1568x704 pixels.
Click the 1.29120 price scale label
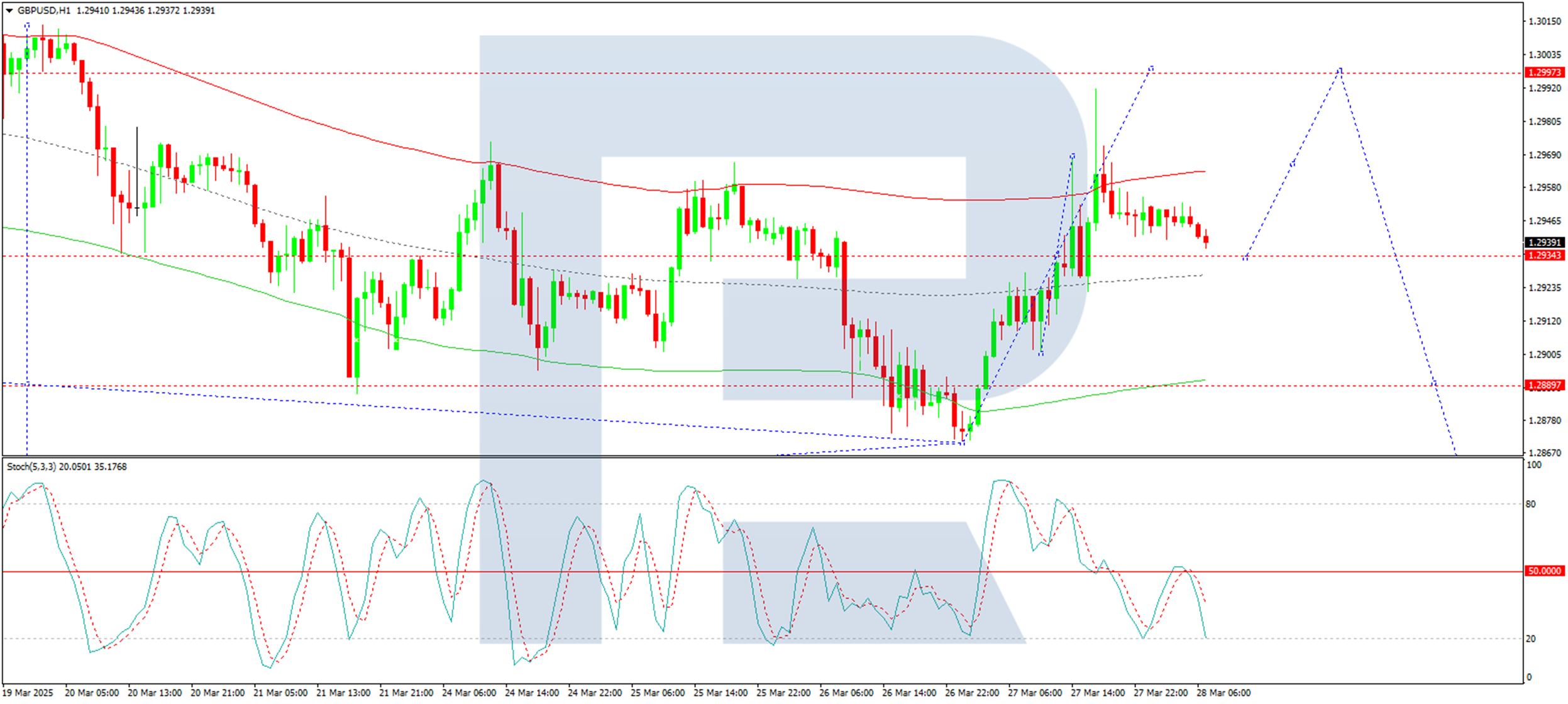point(1545,321)
